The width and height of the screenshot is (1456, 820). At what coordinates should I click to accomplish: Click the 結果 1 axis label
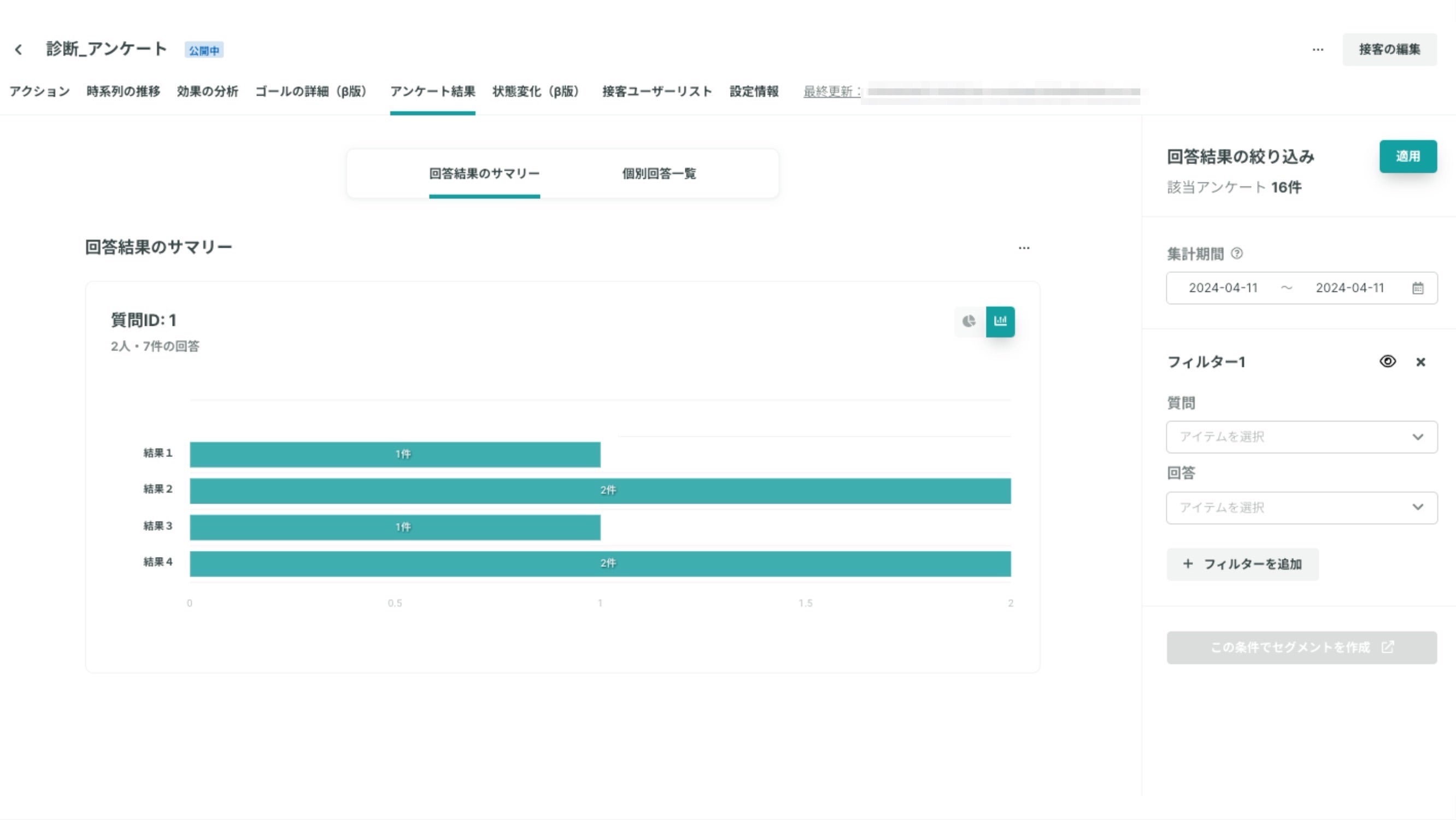pos(158,453)
